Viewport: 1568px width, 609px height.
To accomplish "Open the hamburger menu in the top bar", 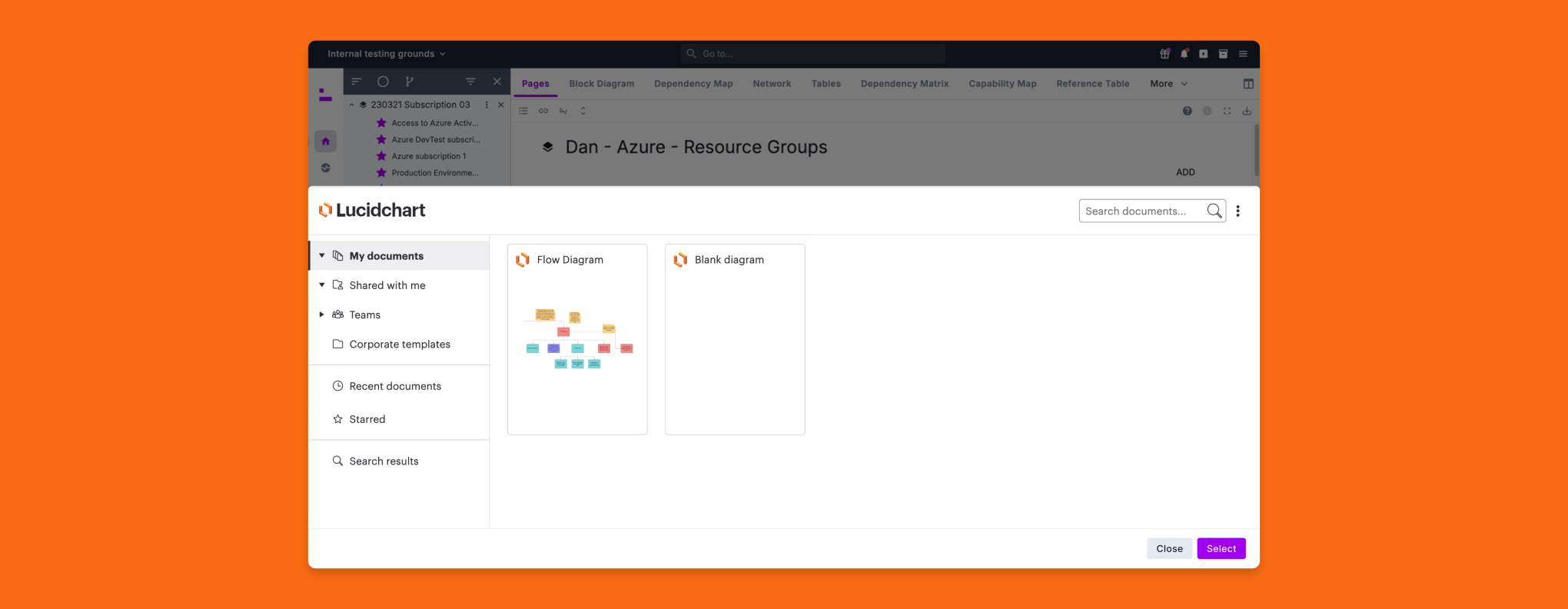I will (1243, 54).
